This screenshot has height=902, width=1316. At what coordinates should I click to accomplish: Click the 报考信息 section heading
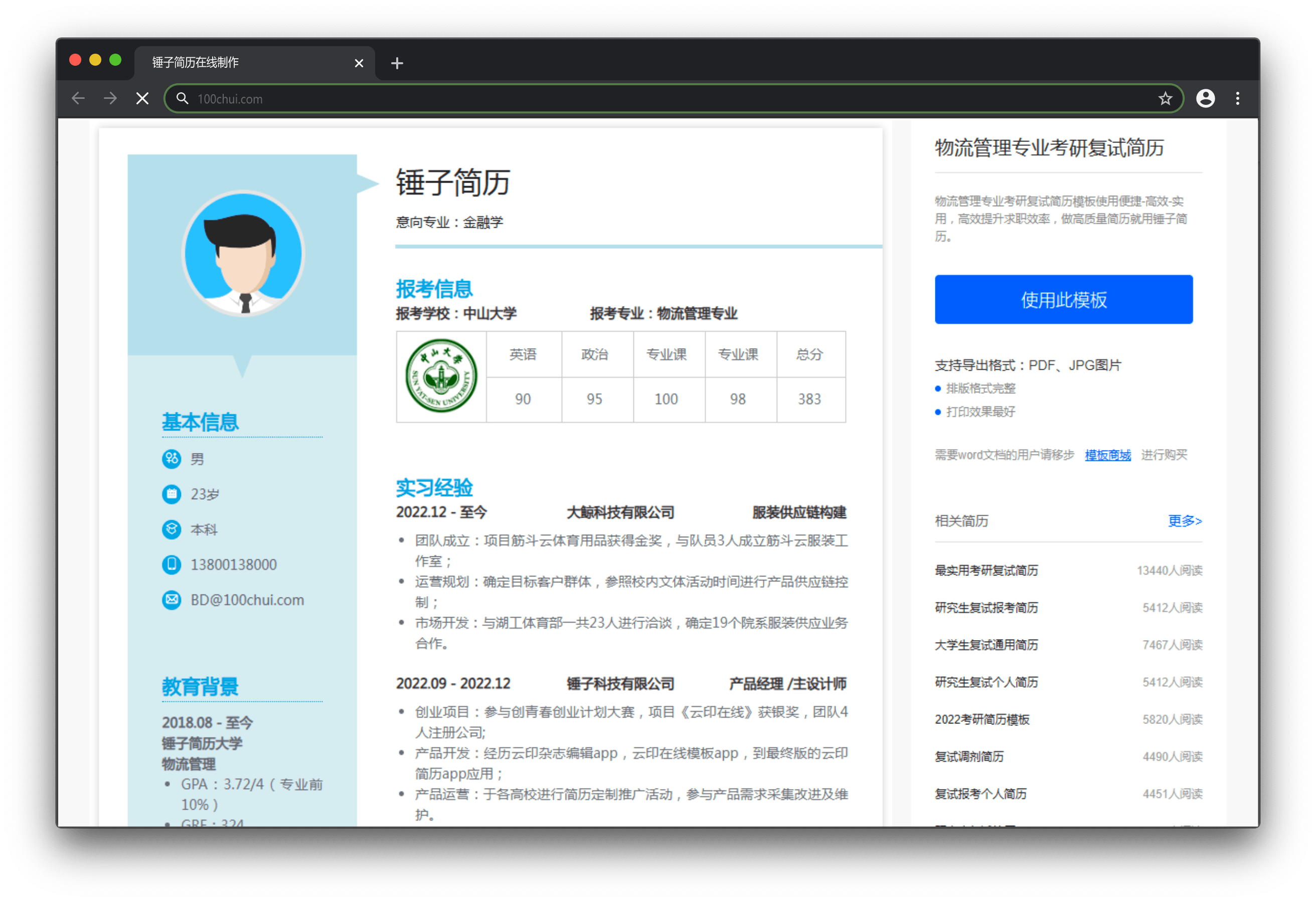[x=434, y=289]
